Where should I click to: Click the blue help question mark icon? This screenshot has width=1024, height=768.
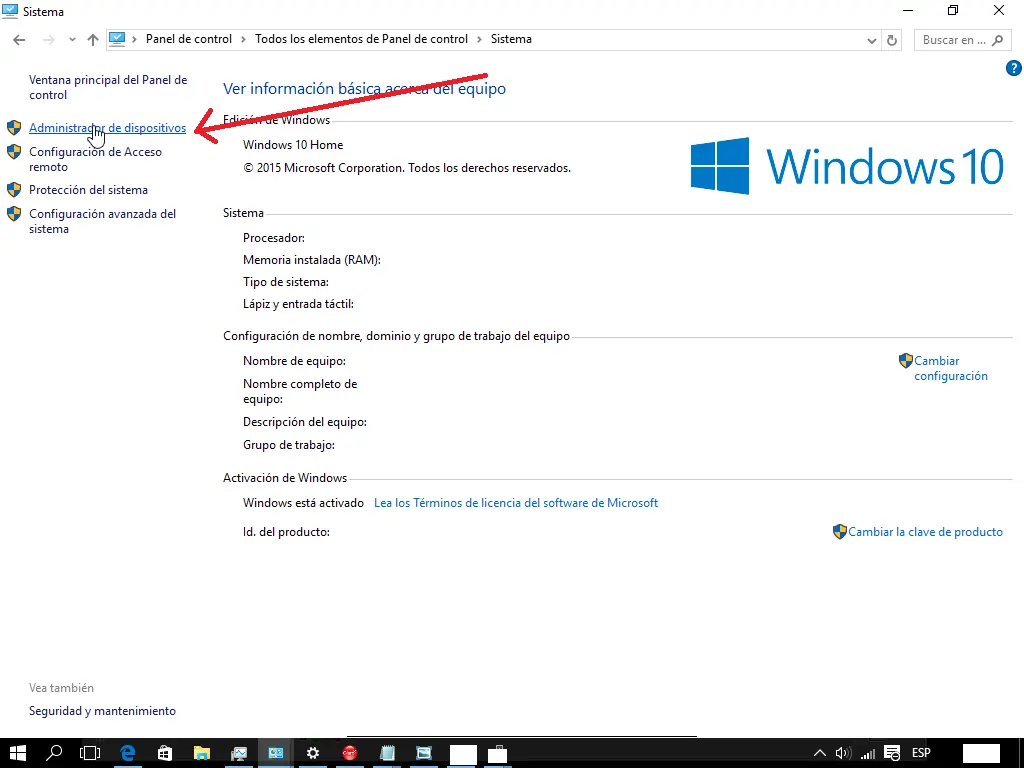[1014, 68]
